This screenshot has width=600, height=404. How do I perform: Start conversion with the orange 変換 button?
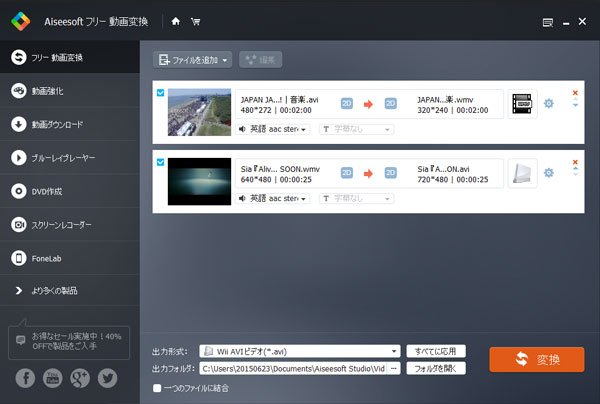(x=536, y=360)
